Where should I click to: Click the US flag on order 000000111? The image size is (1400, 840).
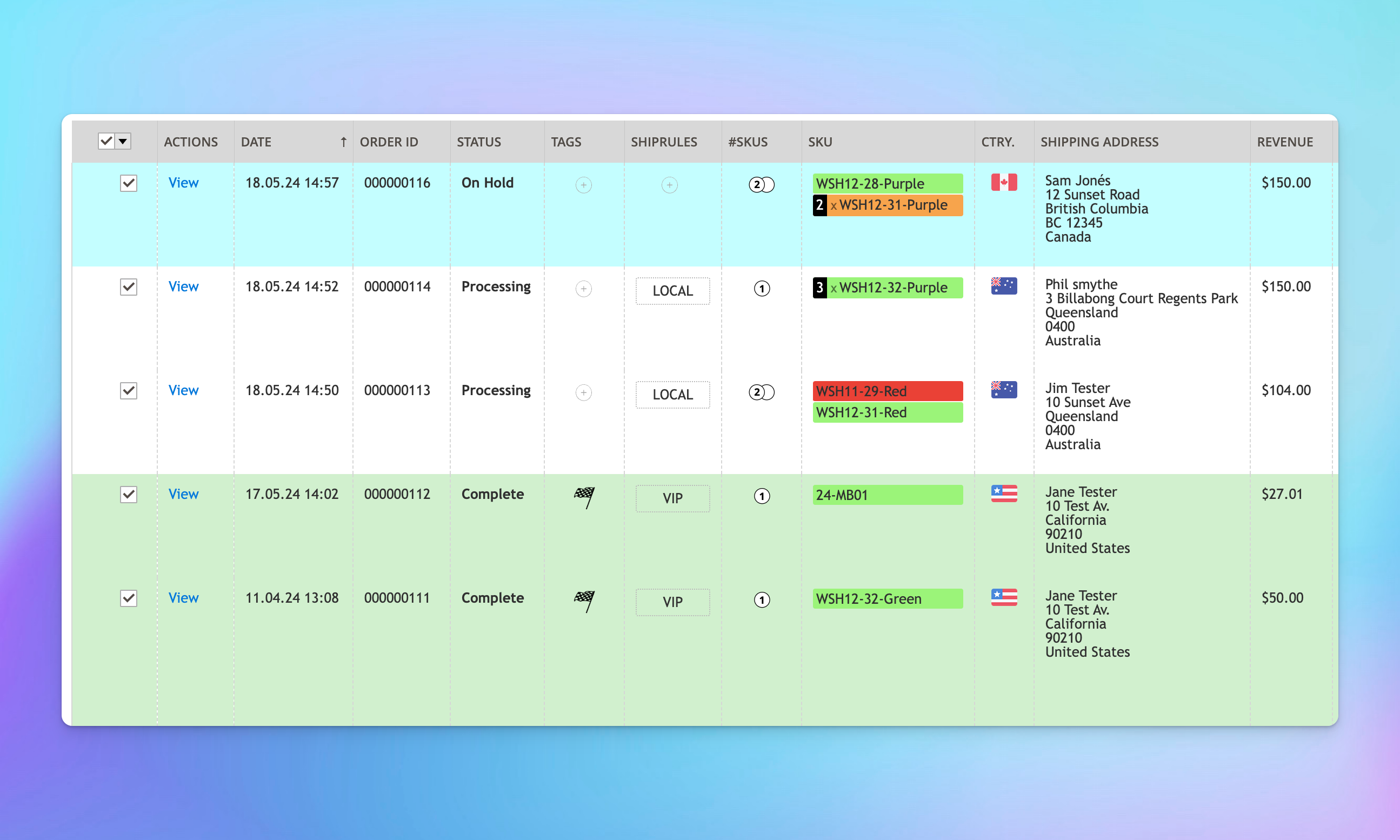(x=1004, y=597)
